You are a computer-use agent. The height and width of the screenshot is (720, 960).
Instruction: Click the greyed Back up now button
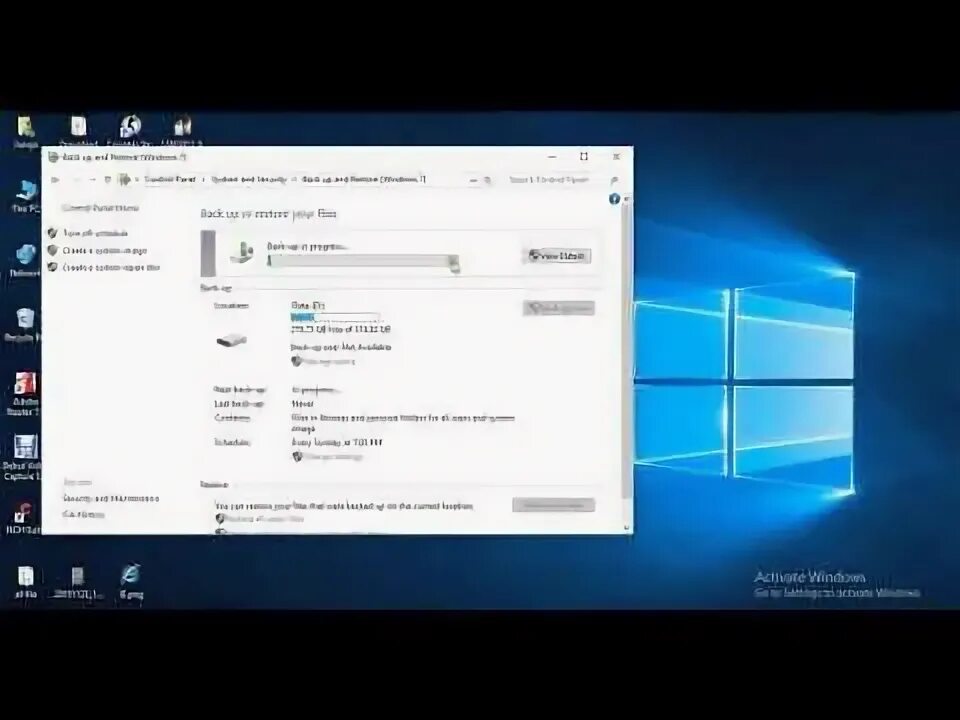[558, 308]
